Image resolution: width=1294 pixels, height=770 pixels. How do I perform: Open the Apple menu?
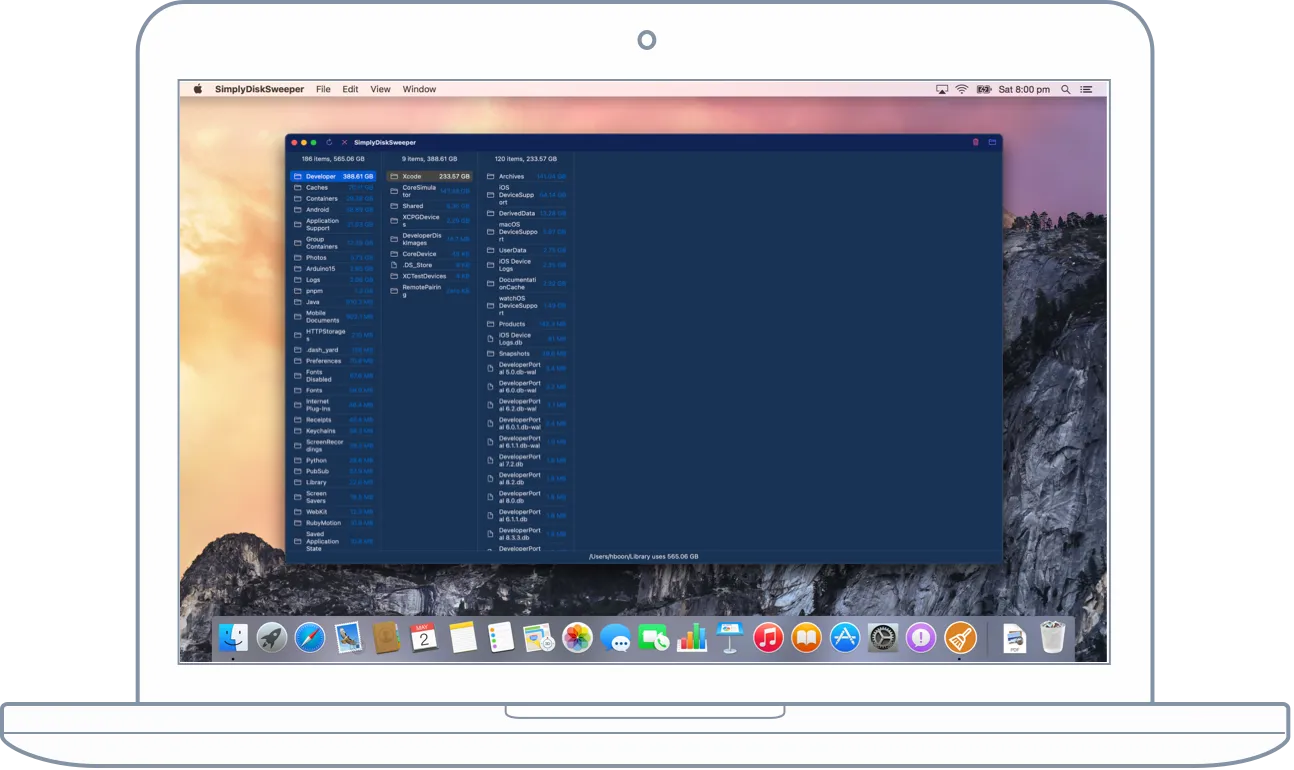click(x=197, y=89)
